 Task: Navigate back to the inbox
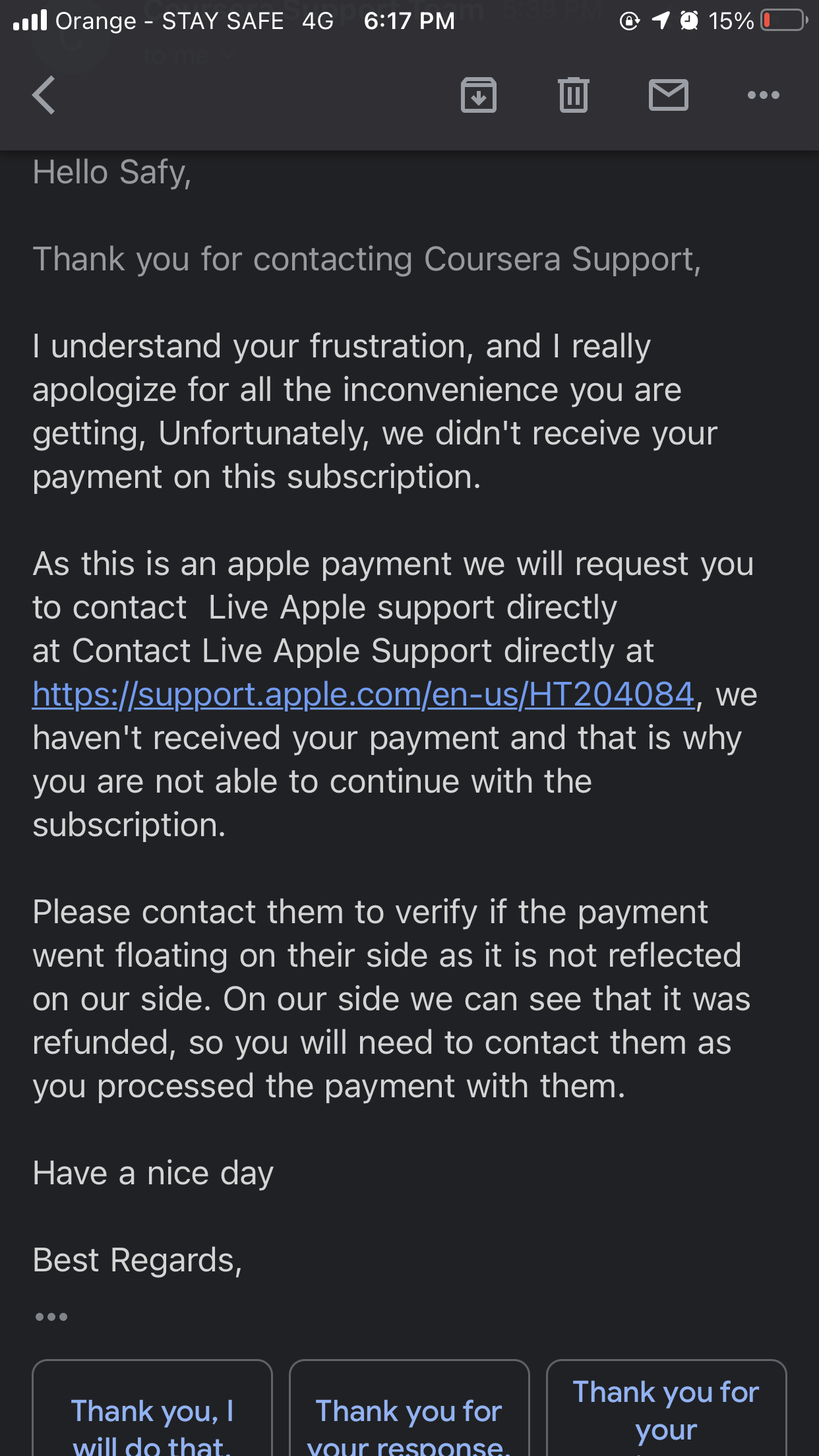[x=44, y=95]
